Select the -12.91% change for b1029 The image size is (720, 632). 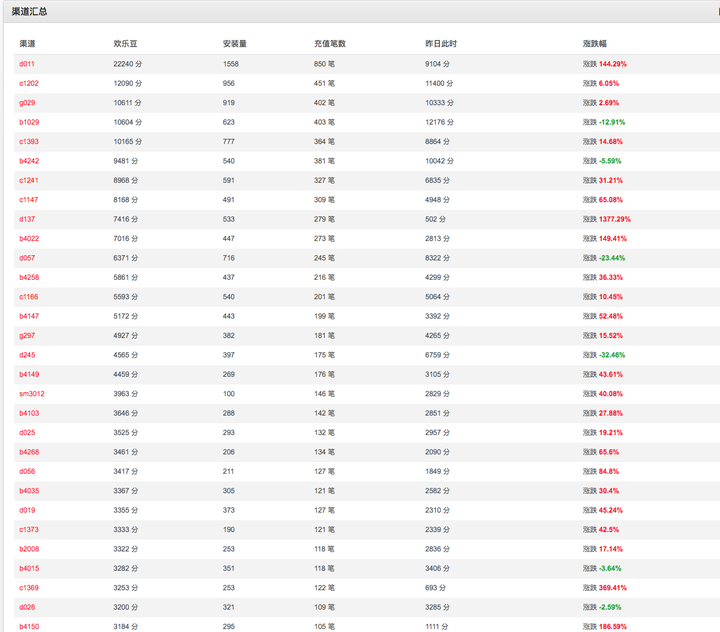point(612,122)
